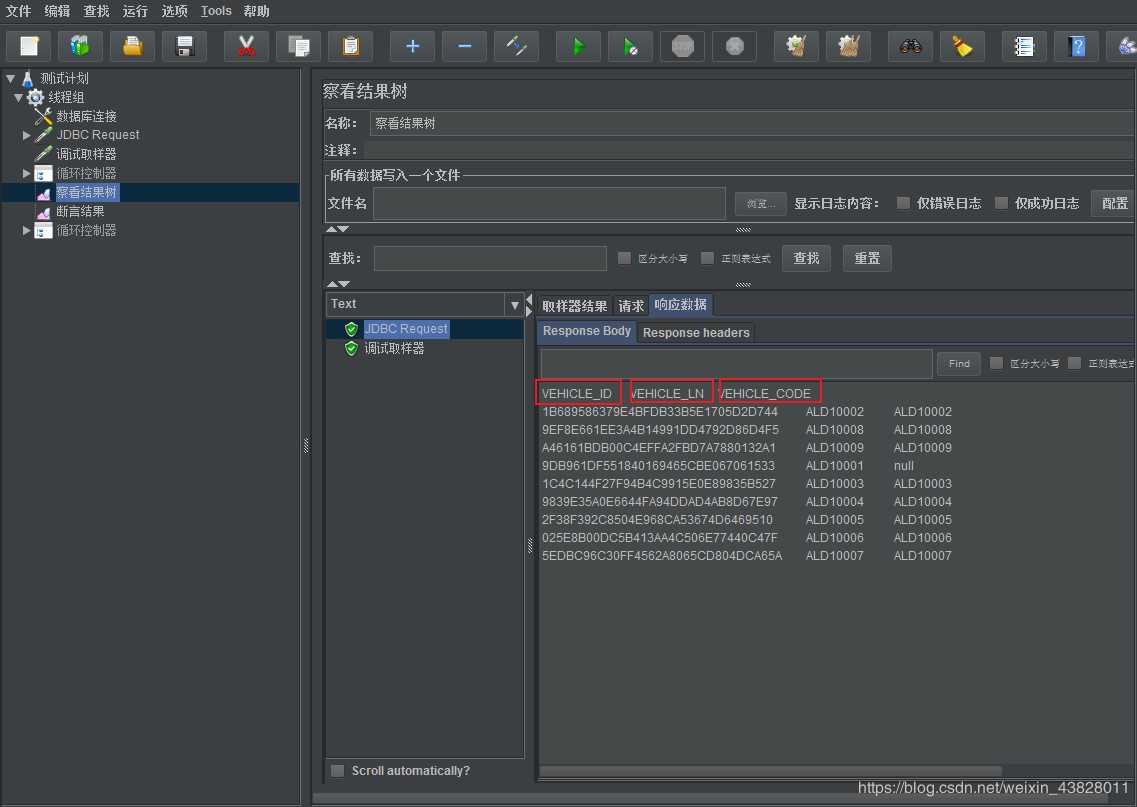Clear results with the first broom-gear icon
Viewport: 1137px width, 807px height.
tap(796, 46)
